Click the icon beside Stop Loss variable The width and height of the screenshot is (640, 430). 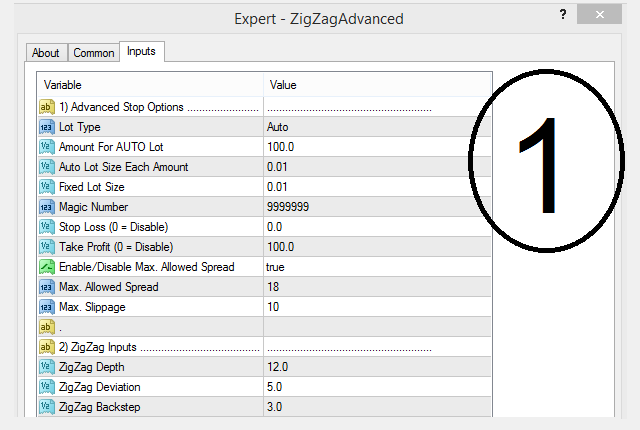(47, 227)
